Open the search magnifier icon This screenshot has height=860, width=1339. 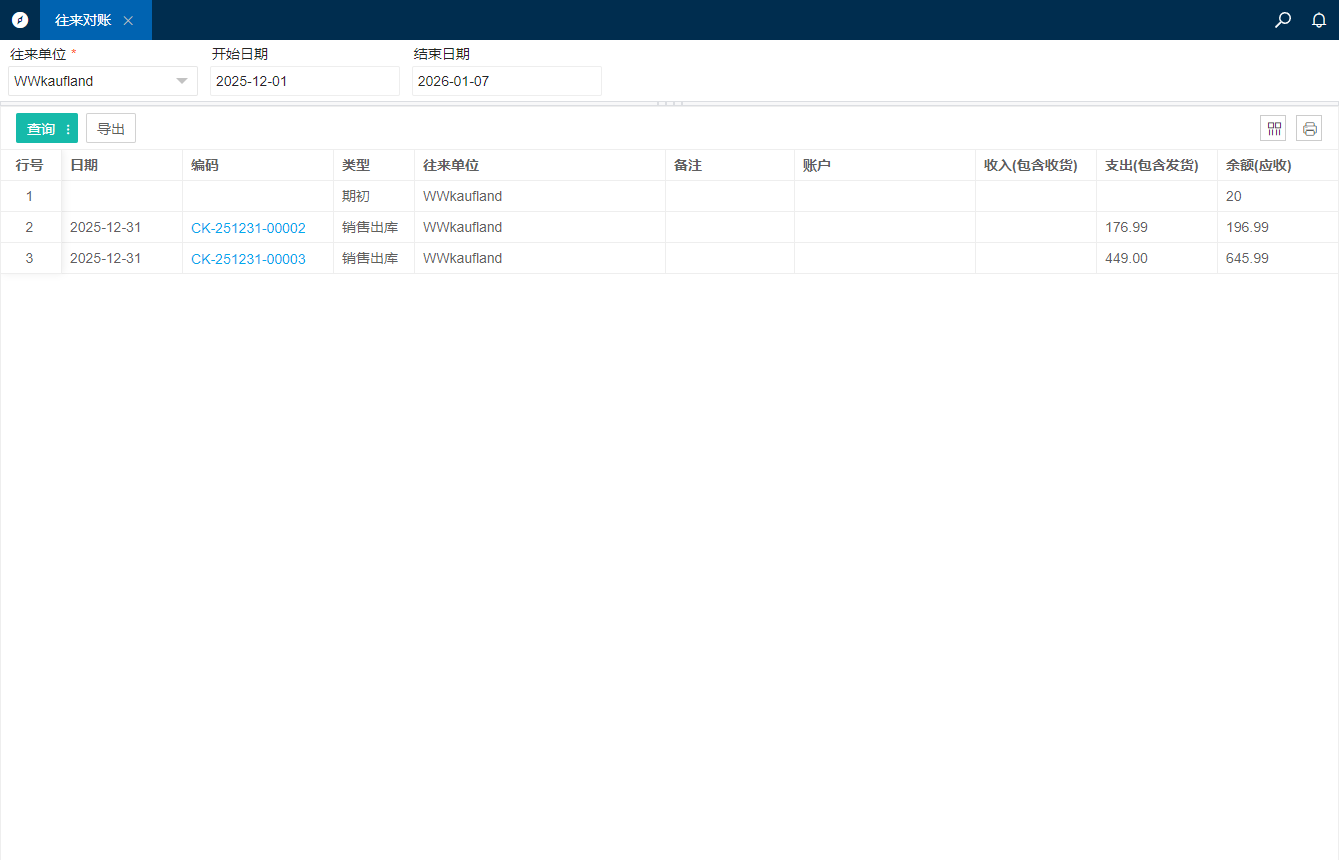tap(1283, 20)
